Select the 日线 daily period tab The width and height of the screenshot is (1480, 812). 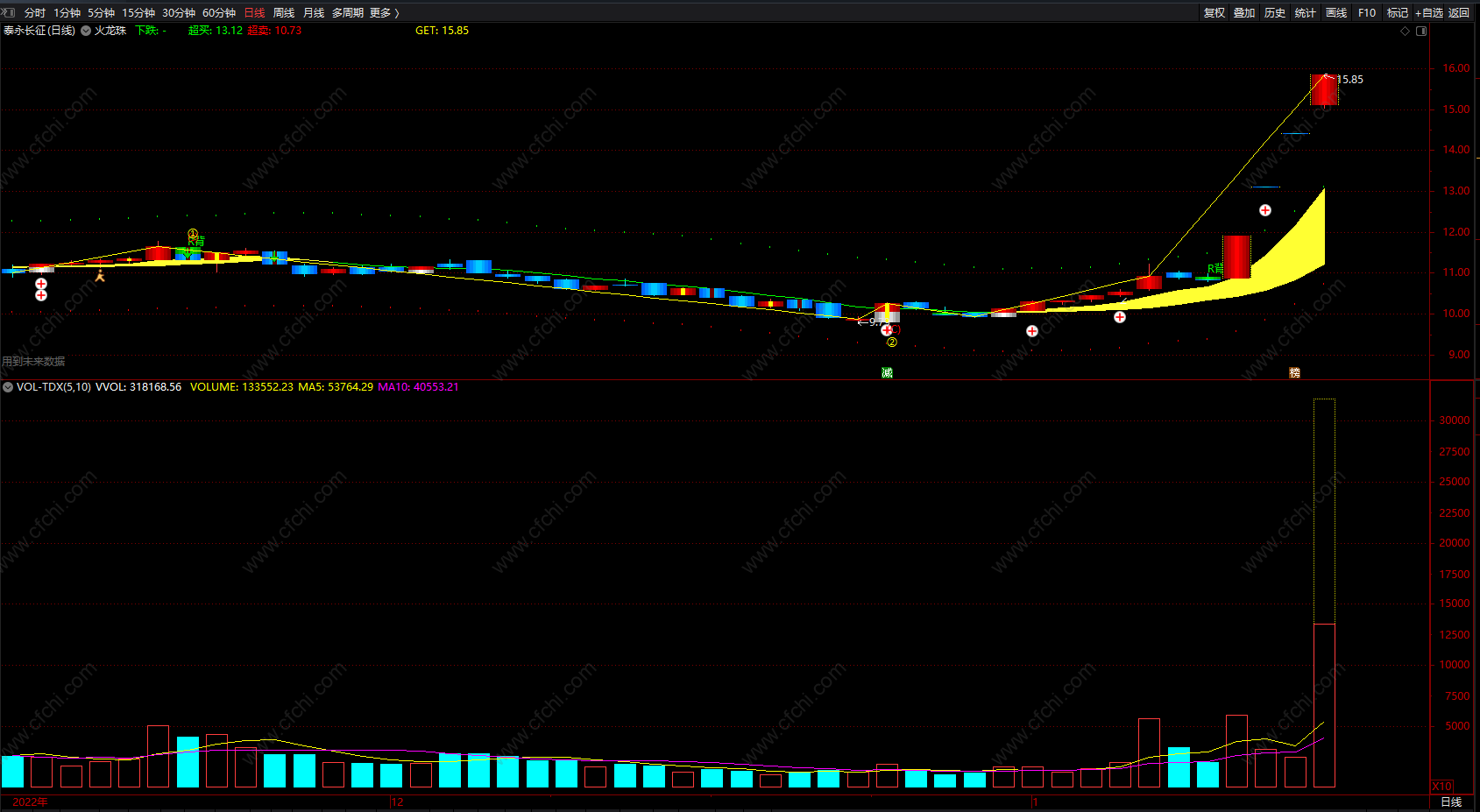pos(254,13)
